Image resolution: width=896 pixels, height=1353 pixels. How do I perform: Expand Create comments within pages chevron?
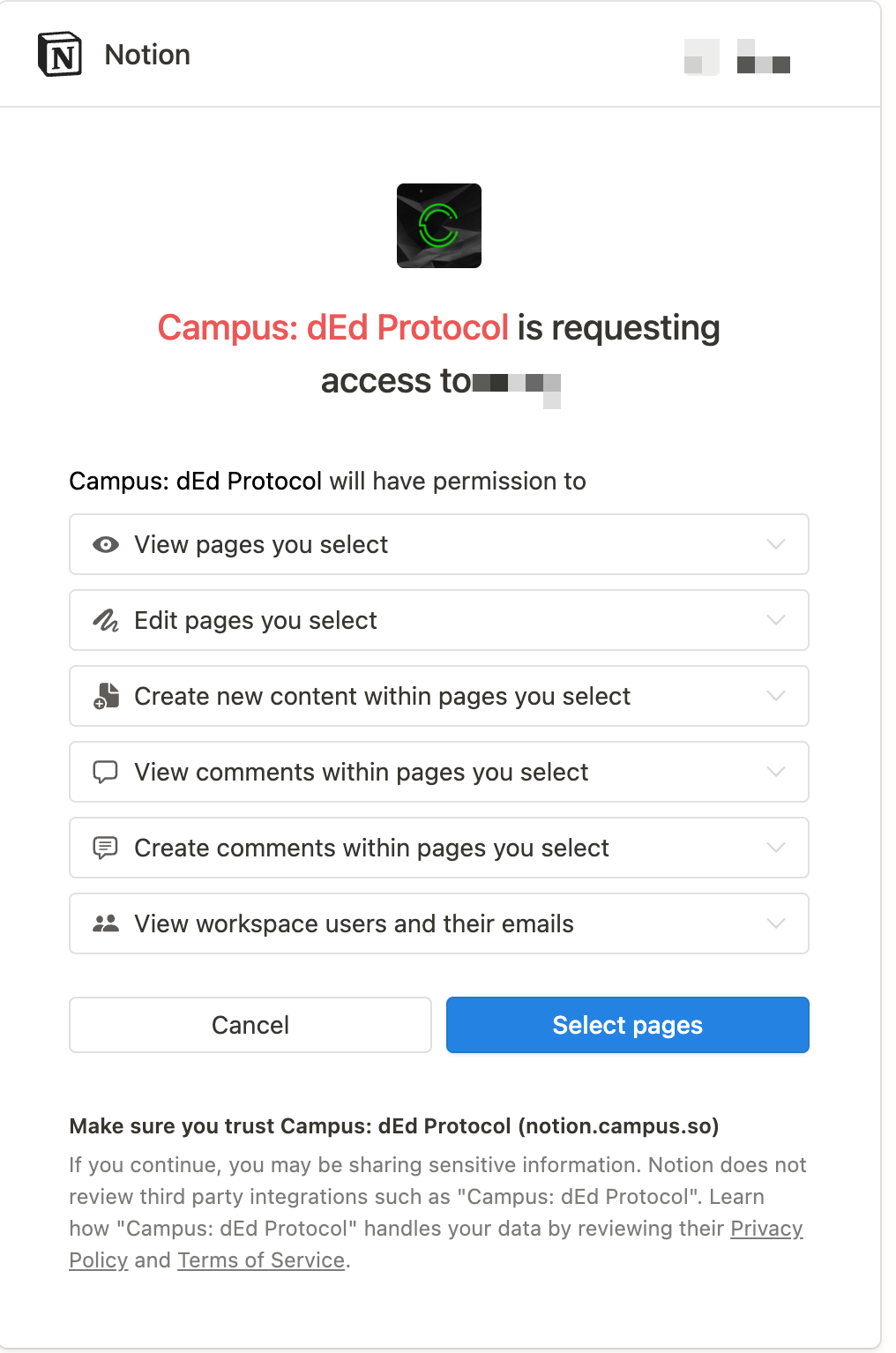[776, 848]
